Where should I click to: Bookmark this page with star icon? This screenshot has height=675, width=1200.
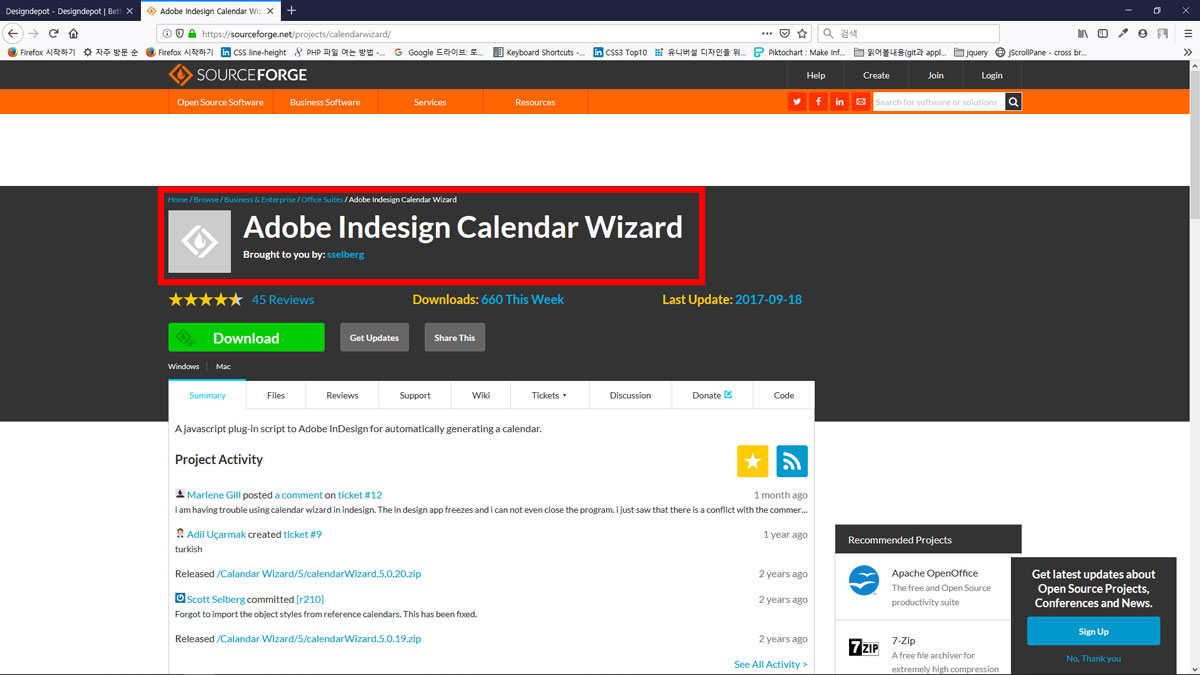[802, 33]
